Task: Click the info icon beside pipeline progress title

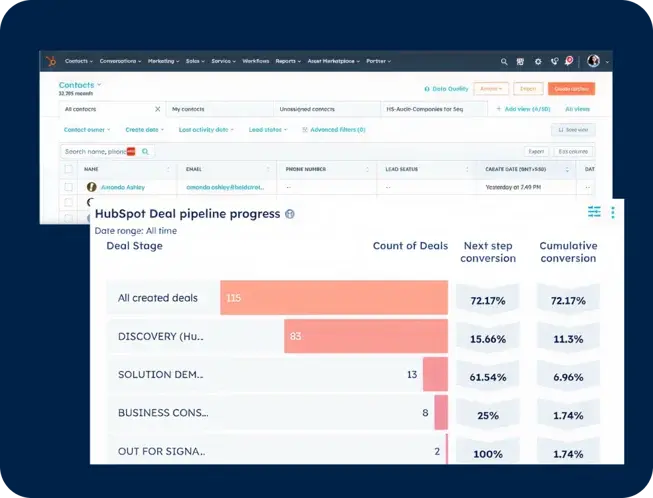Action: coord(290,214)
